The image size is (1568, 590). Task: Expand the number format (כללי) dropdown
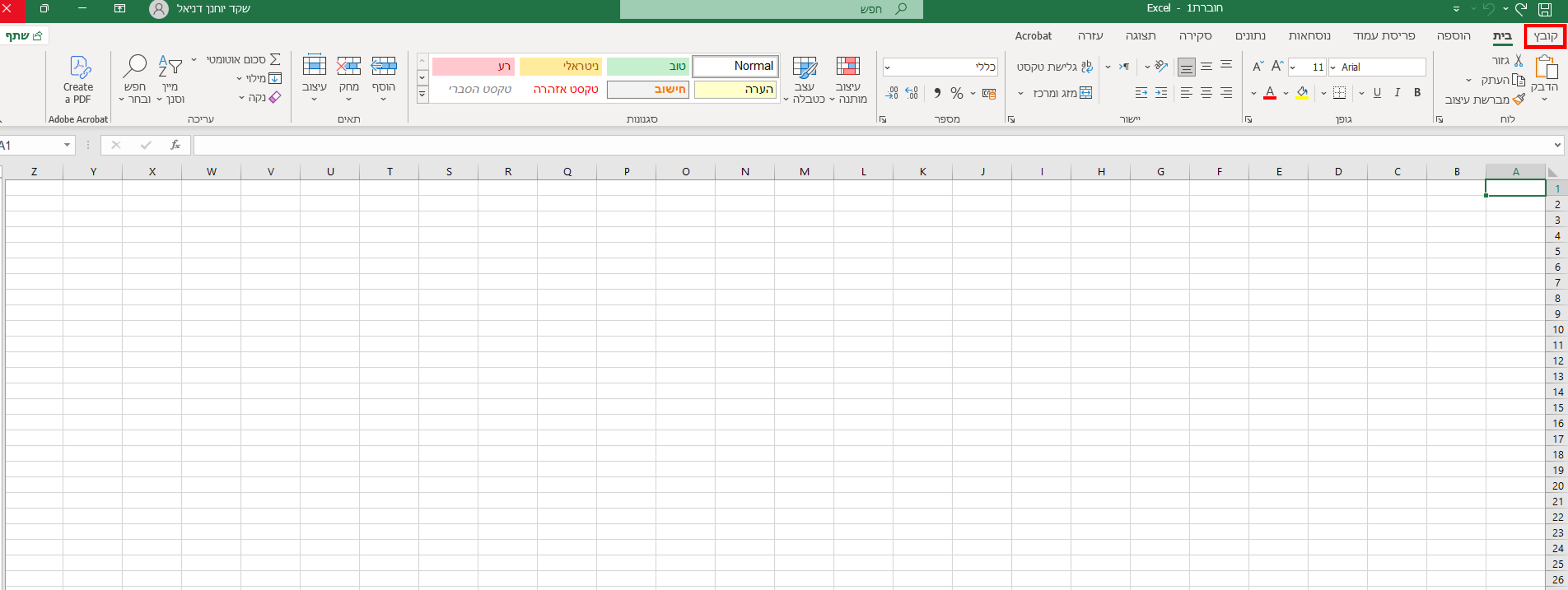tap(887, 68)
